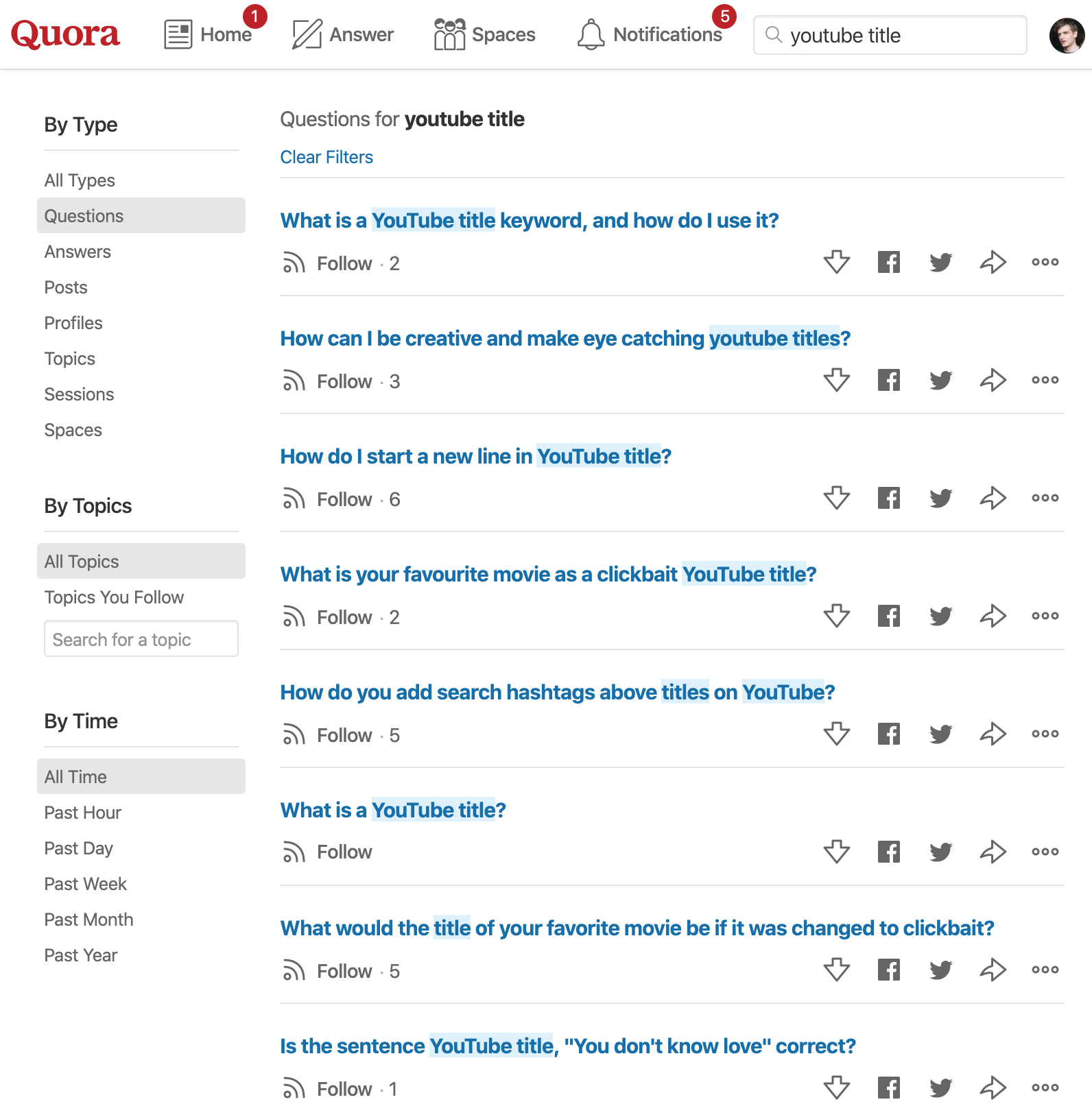Filter by Past Month
Screen dimensions: 1092x1115
click(89, 920)
